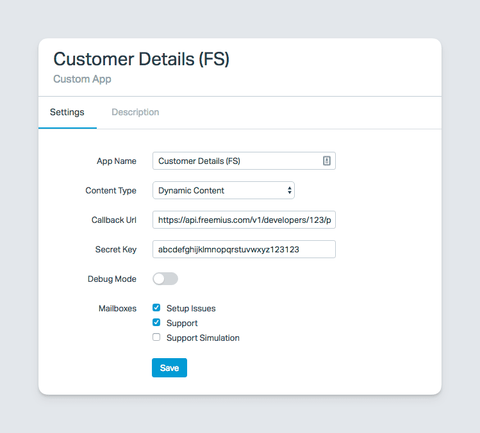Viewport: 480px width, 433px height.
Task: Click the Debug Mode label
Action: (x=112, y=279)
